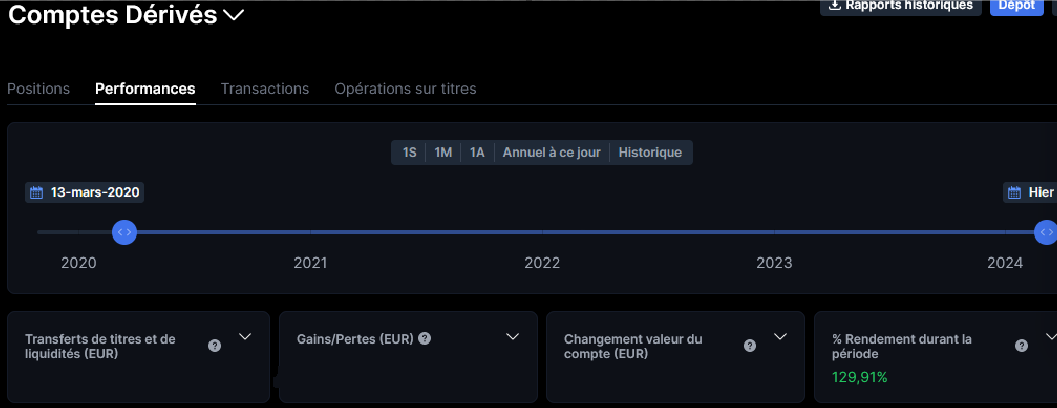The width and height of the screenshot is (1057, 408).
Task: Click help icon for Changement valeur du compte
Action: click(750, 346)
